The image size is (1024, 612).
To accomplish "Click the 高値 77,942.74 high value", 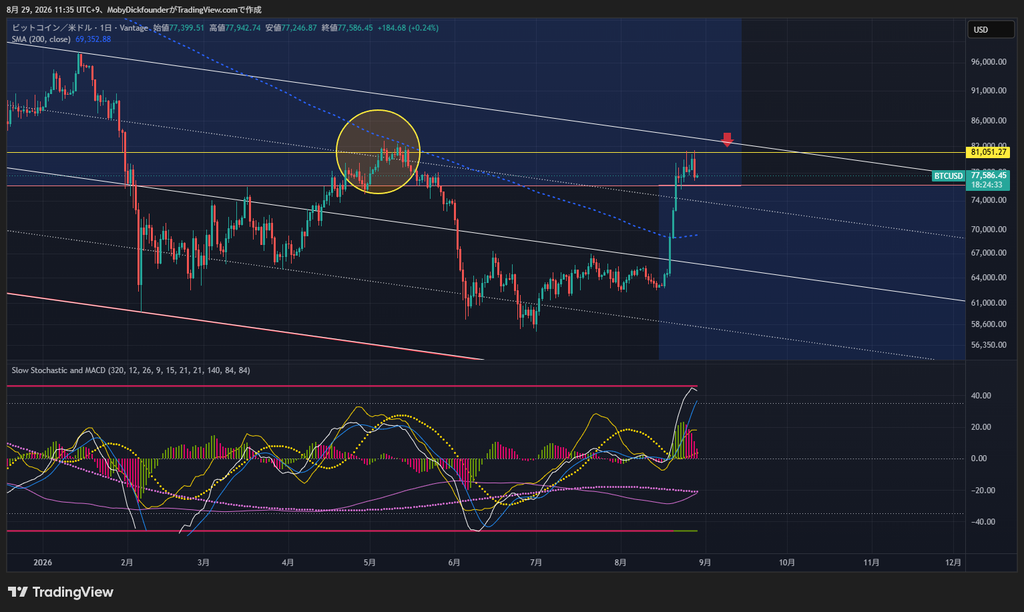I will coord(235,28).
